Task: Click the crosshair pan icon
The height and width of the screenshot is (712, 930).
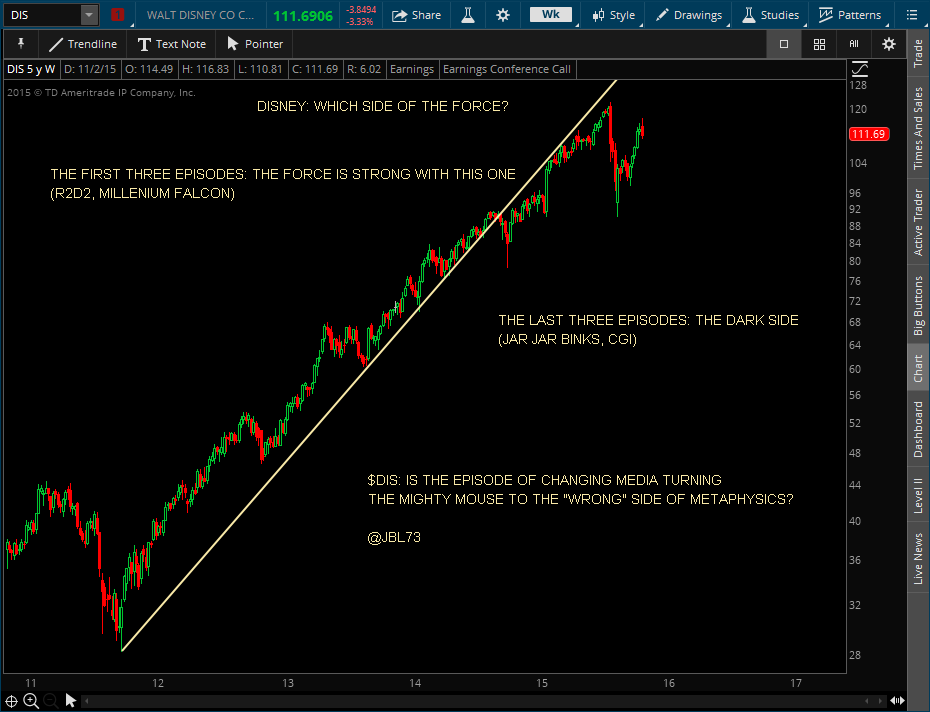Action: [11, 701]
